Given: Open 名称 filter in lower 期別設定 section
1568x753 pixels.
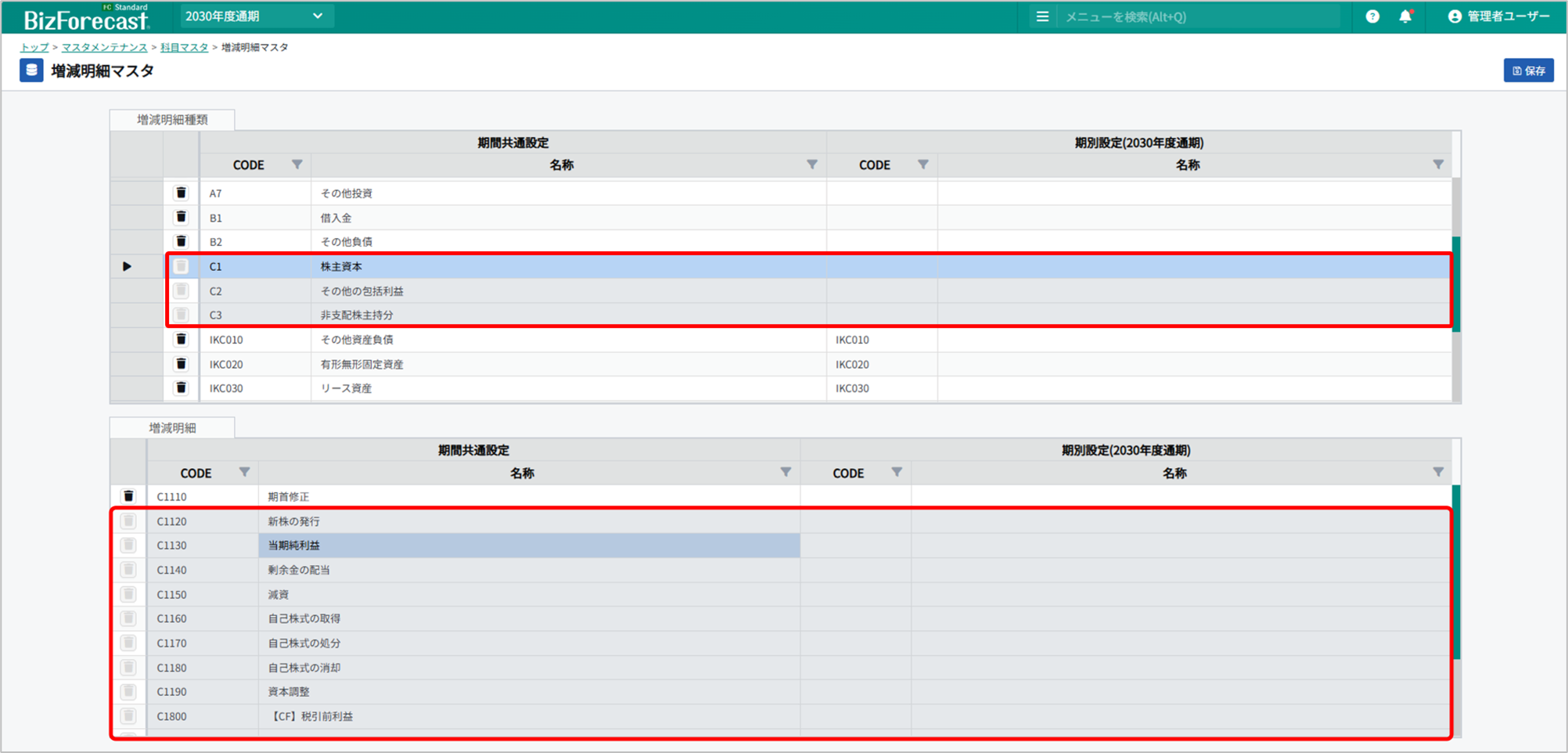Looking at the screenshot, I should coord(1437,473).
